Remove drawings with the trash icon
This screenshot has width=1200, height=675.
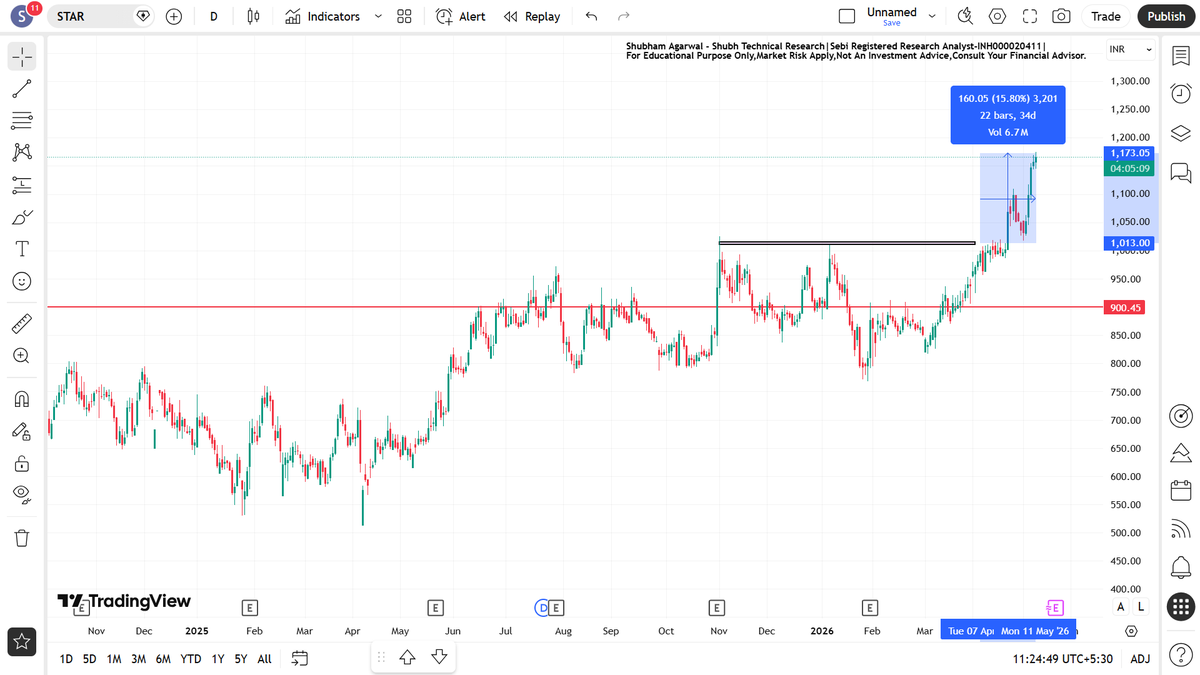point(22,538)
